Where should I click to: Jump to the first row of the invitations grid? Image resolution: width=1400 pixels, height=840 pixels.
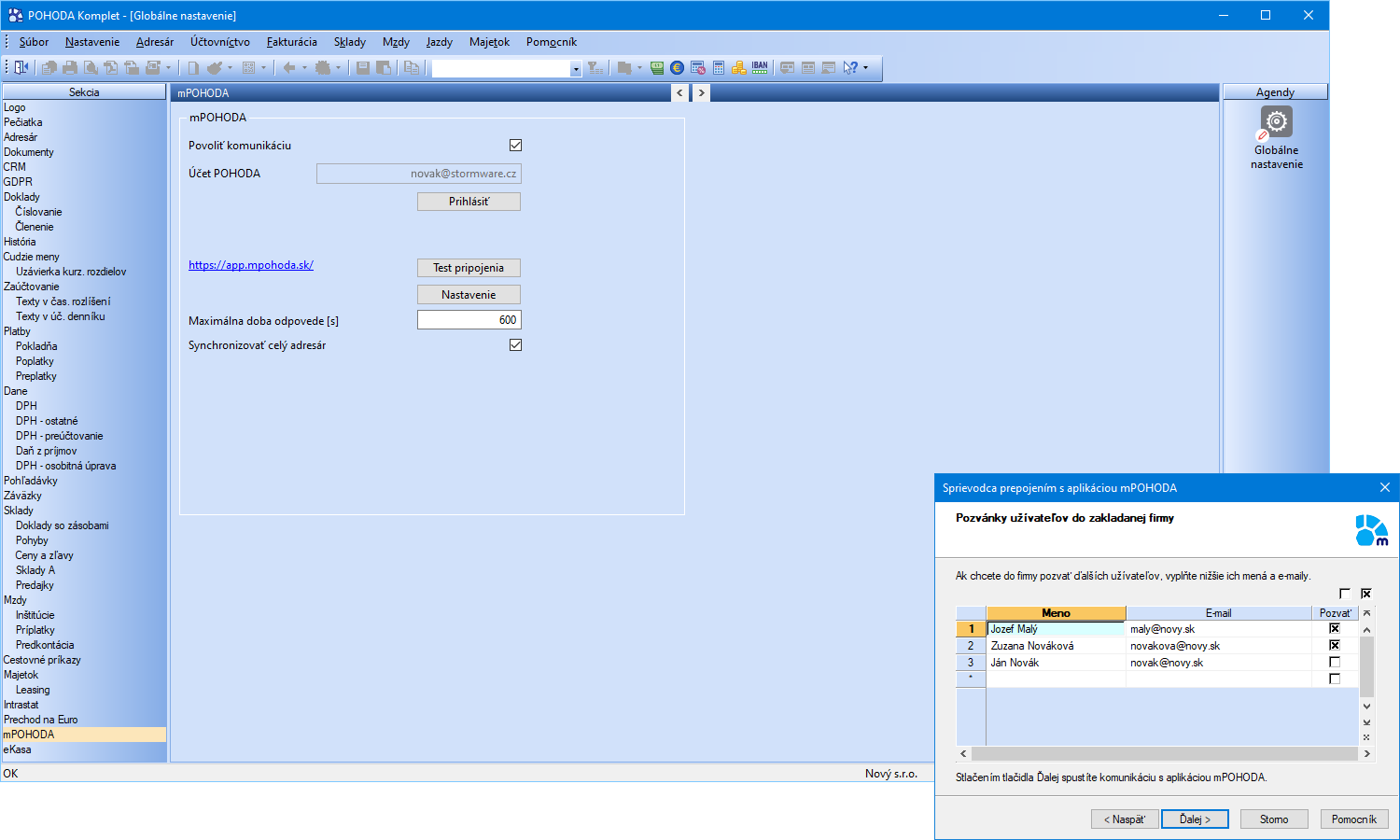point(1366,613)
